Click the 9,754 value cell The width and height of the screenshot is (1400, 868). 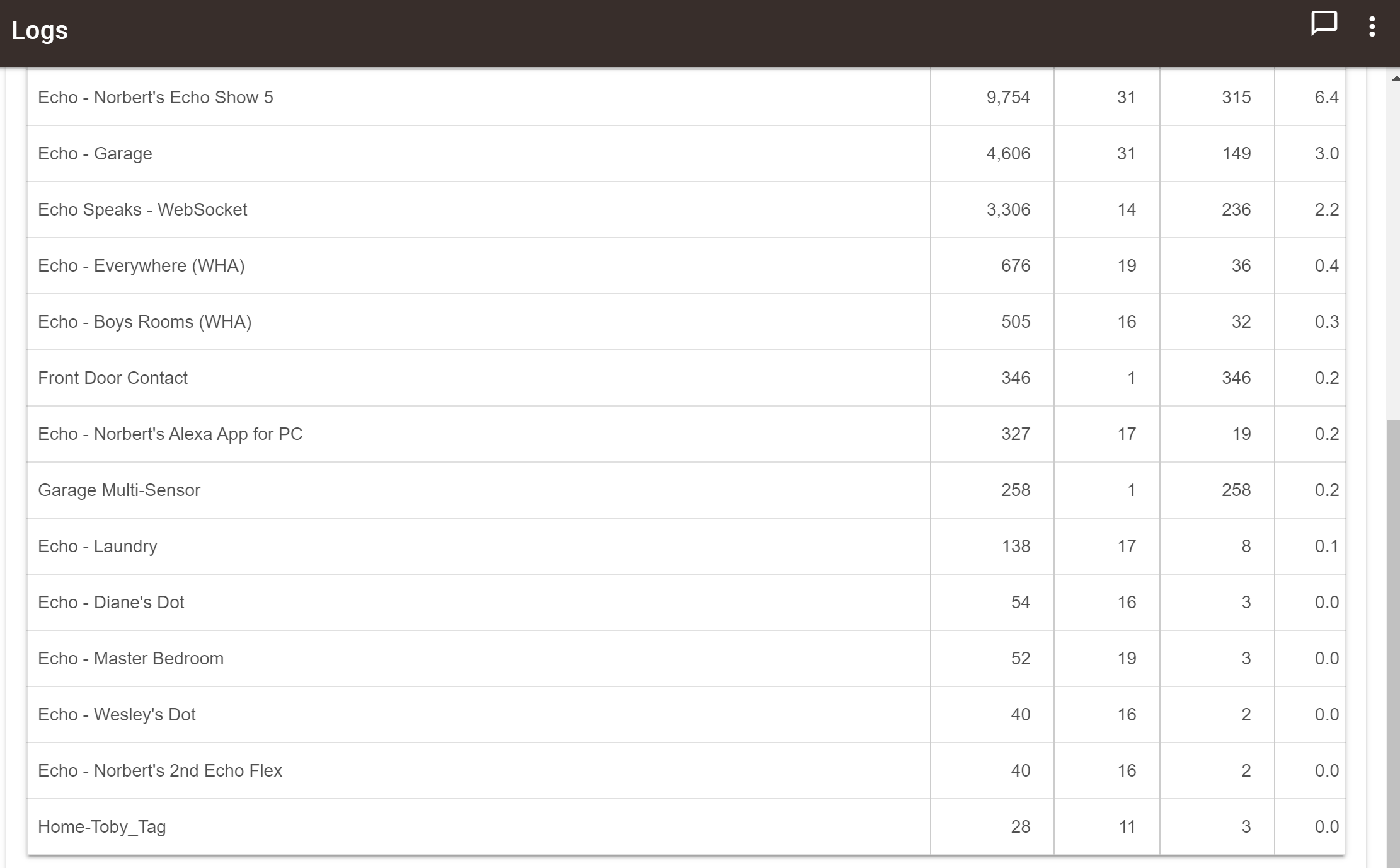[x=1007, y=98]
